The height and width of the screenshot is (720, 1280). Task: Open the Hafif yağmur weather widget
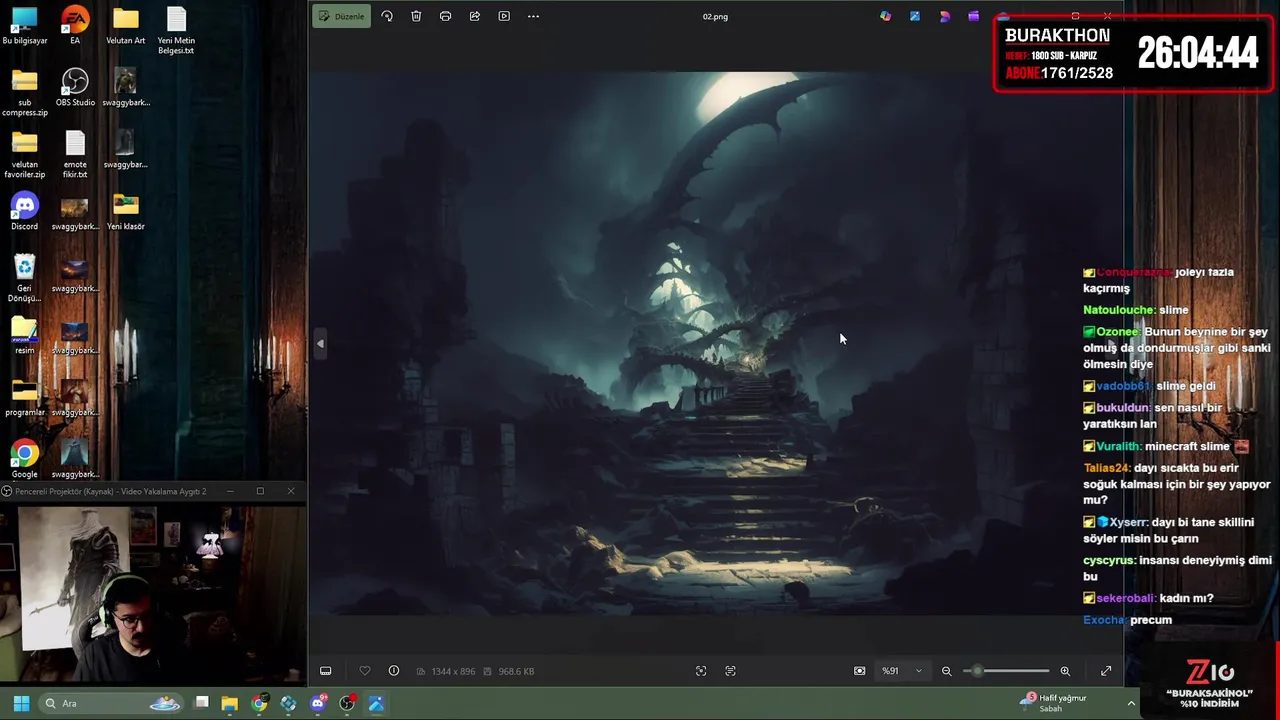(x=1054, y=703)
